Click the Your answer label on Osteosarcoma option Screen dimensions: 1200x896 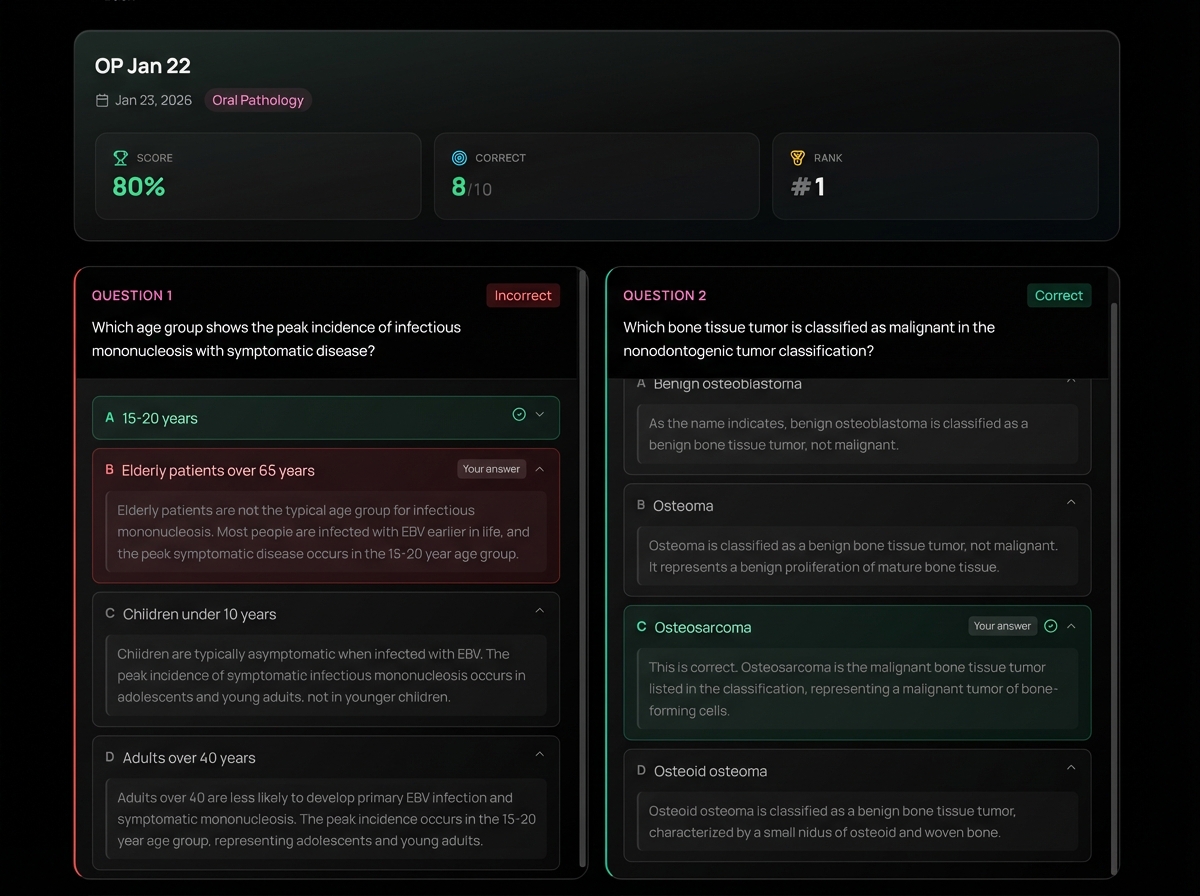point(1002,626)
